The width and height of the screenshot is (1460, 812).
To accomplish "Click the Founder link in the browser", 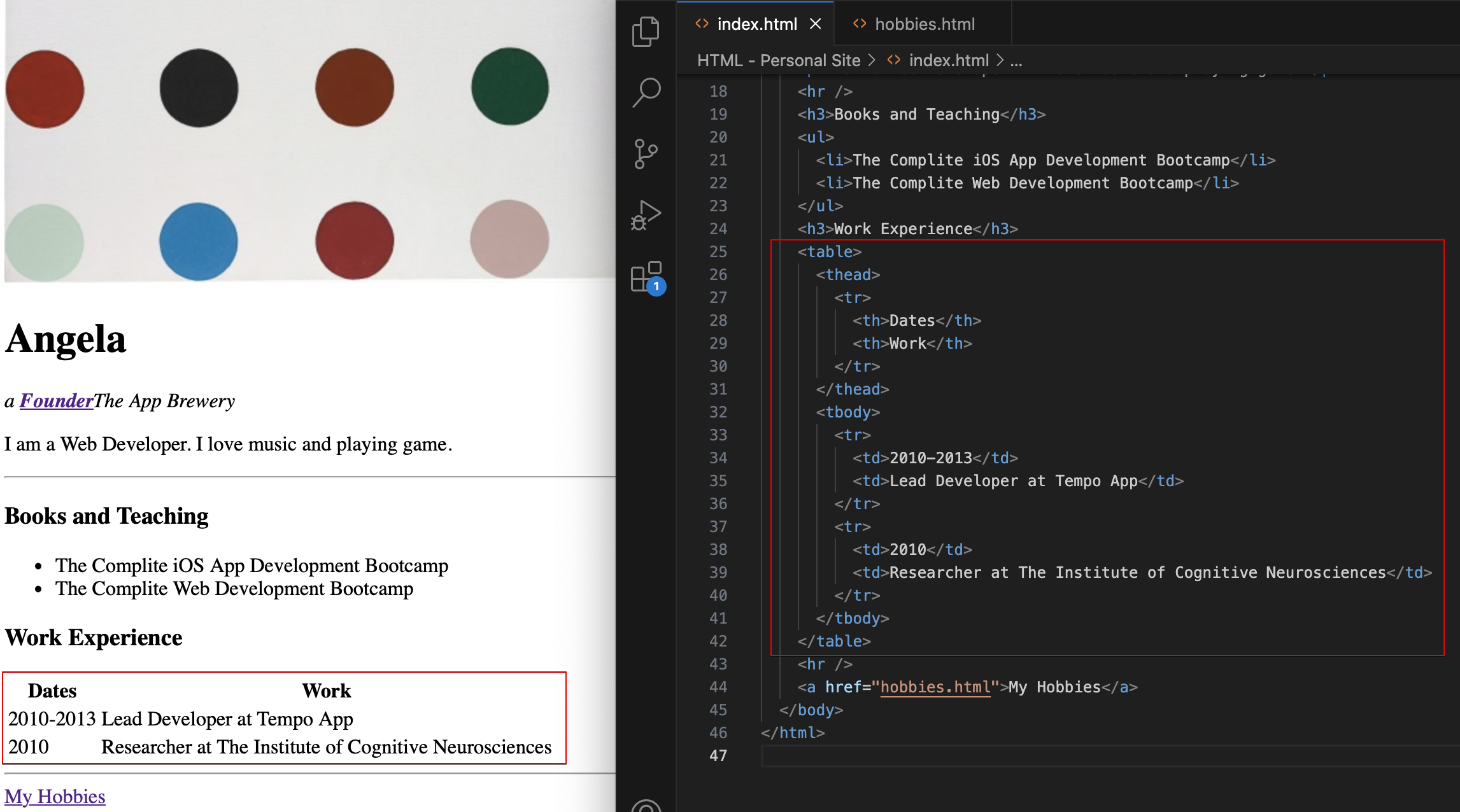I will 57,401.
